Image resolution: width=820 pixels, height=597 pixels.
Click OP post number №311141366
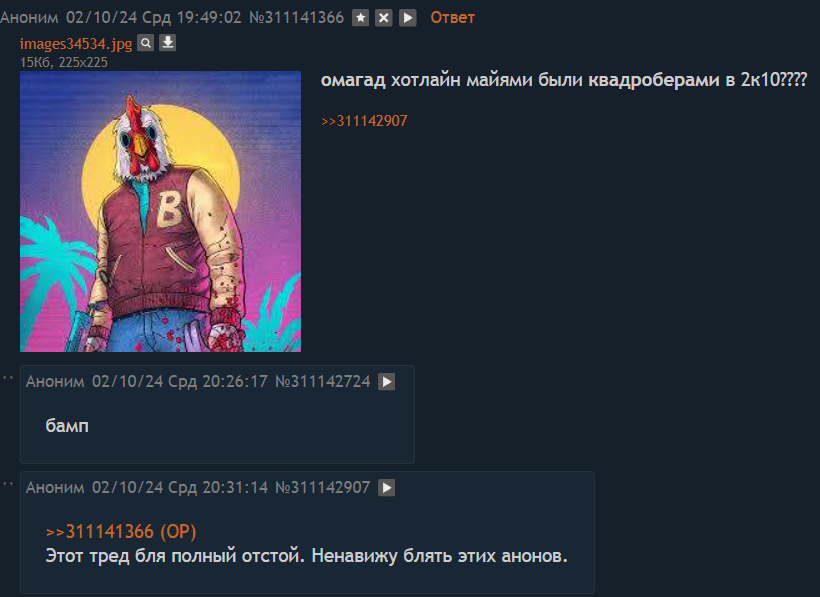click(x=297, y=18)
